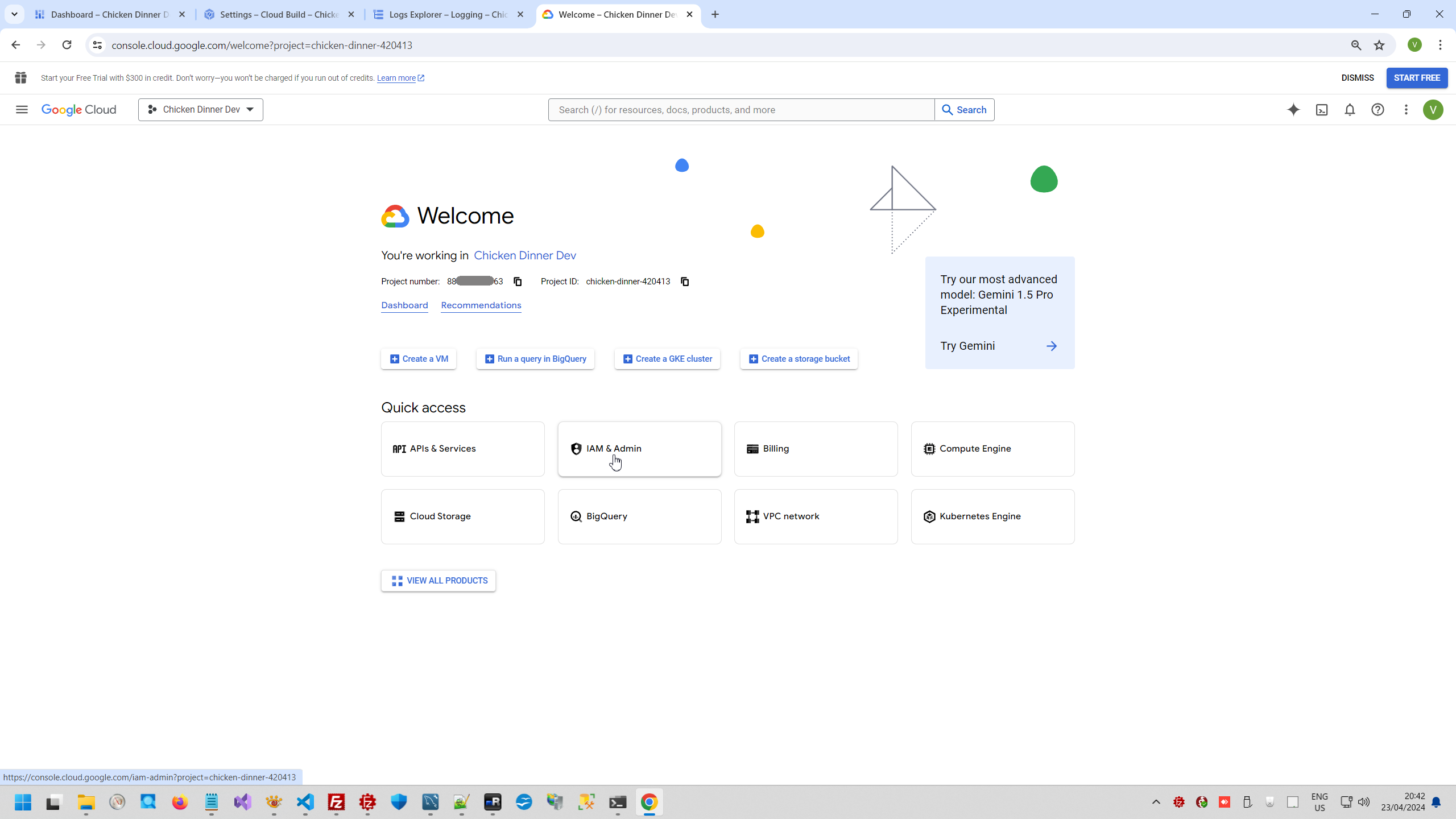Image resolution: width=1456 pixels, height=819 pixels.
Task: Expand the Chicken Dinner Dev project selector
Action: (x=200, y=110)
